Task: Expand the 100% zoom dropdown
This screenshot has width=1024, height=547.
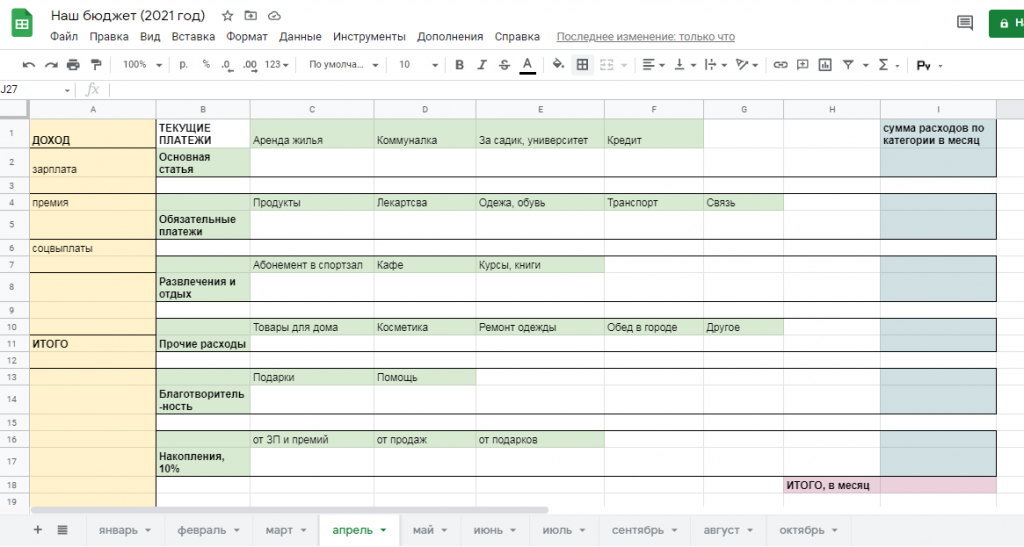Action: coord(140,65)
